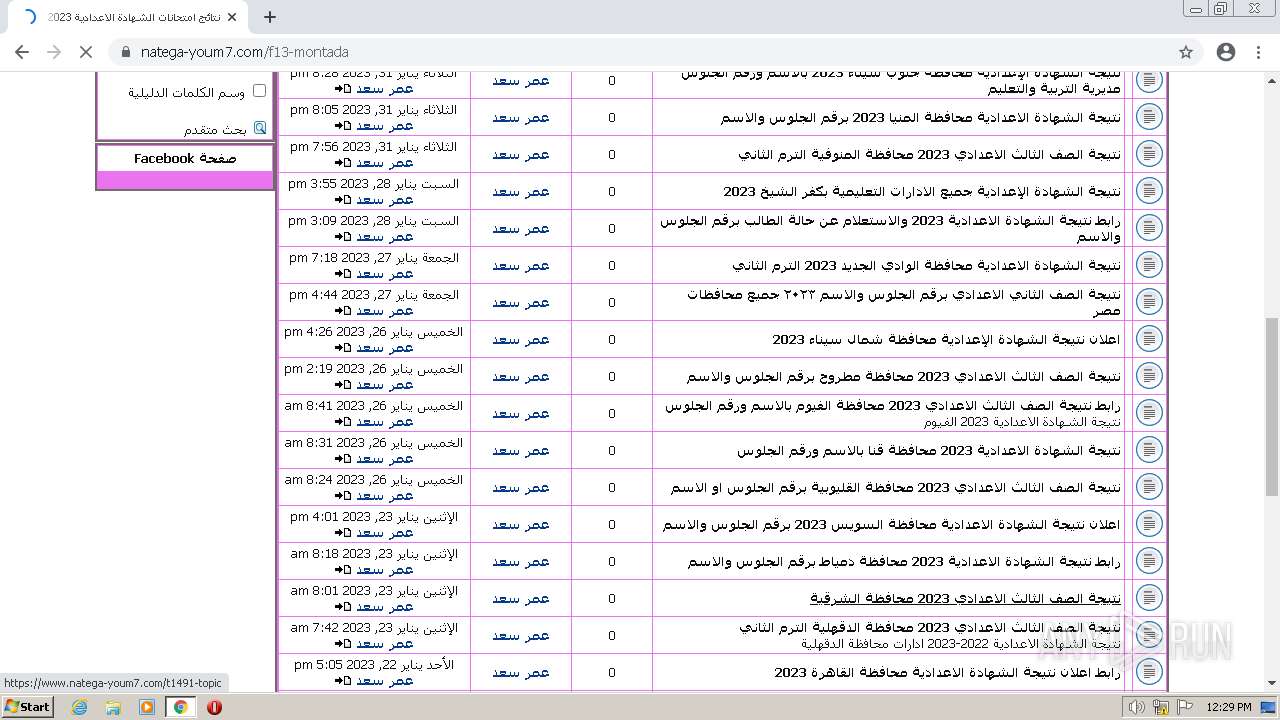Click the volume icon in system tray
Viewport: 1280px width, 720px height.
1137,707
